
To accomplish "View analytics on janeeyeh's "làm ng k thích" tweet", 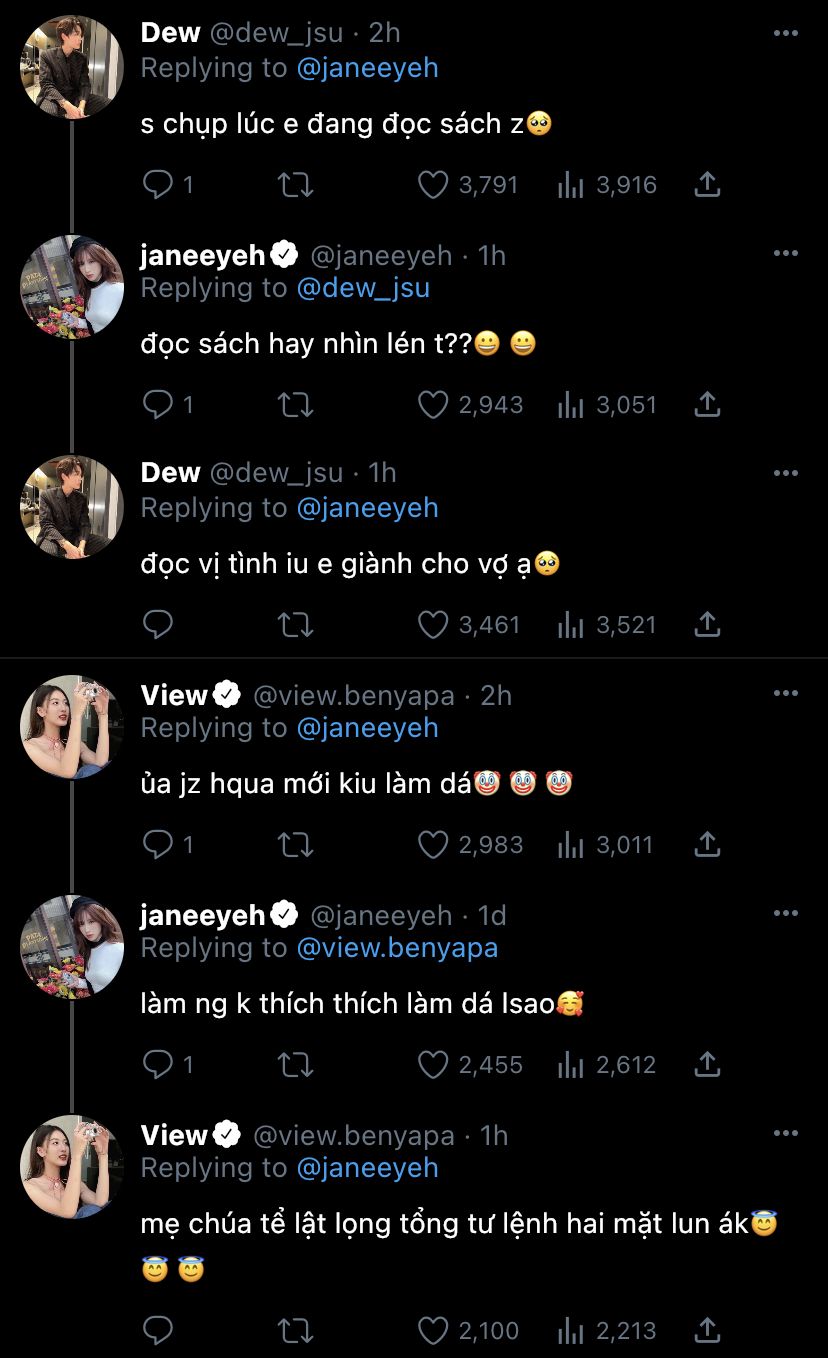I will [x=570, y=1065].
